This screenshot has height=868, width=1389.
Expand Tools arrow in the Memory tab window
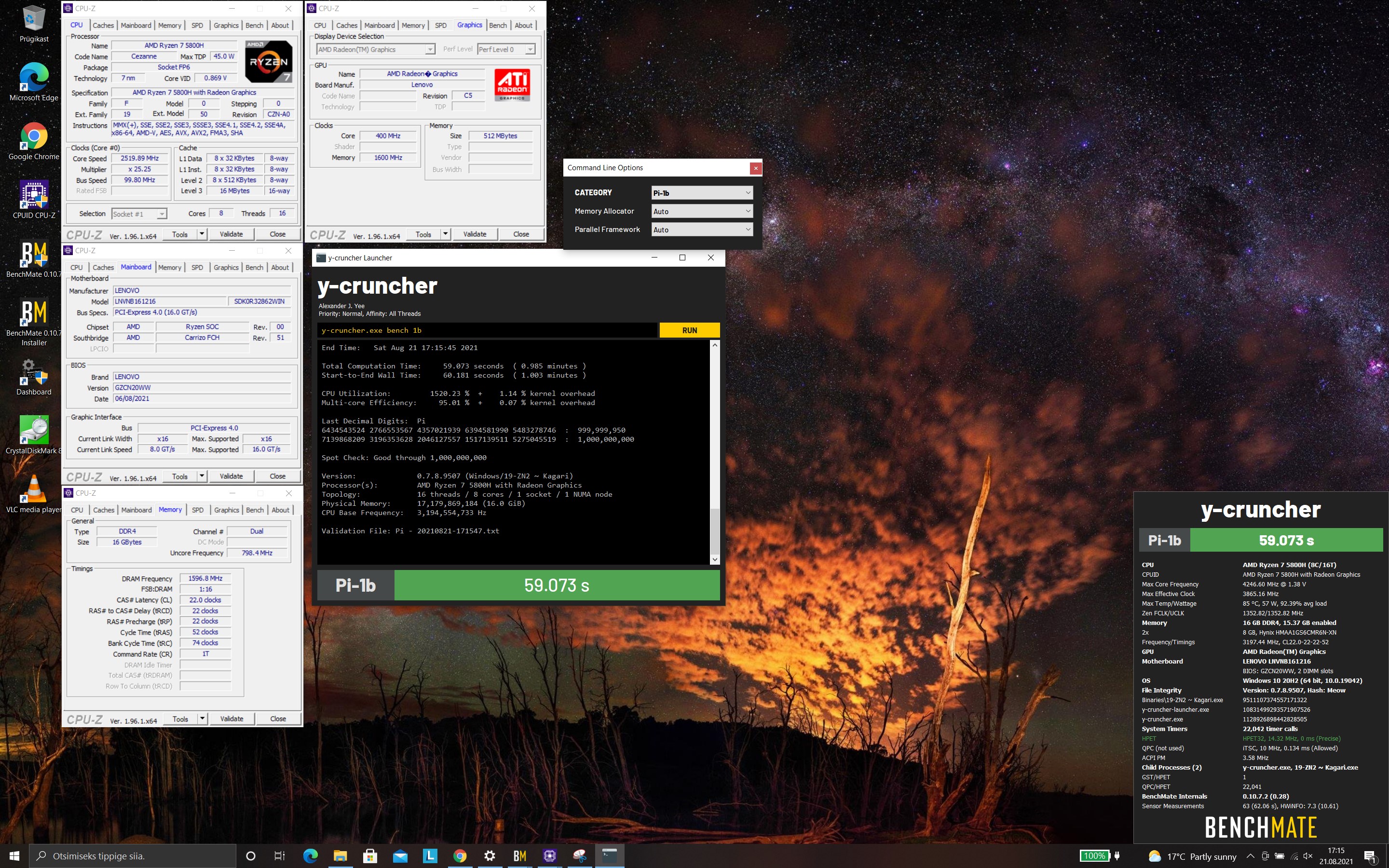tap(202, 719)
